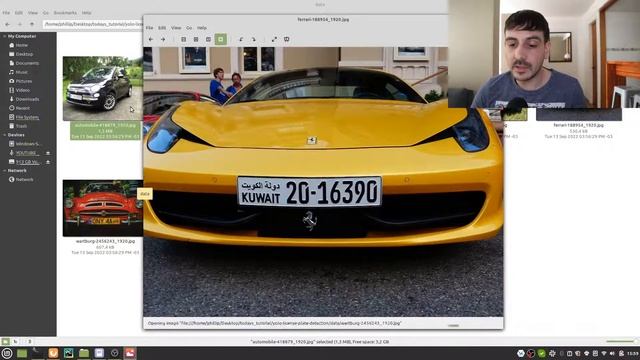This screenshot has height=360, width=640.
Task: Open the Windows device in the sidebar
Action: pyautogui.click(x=28, y=144)
